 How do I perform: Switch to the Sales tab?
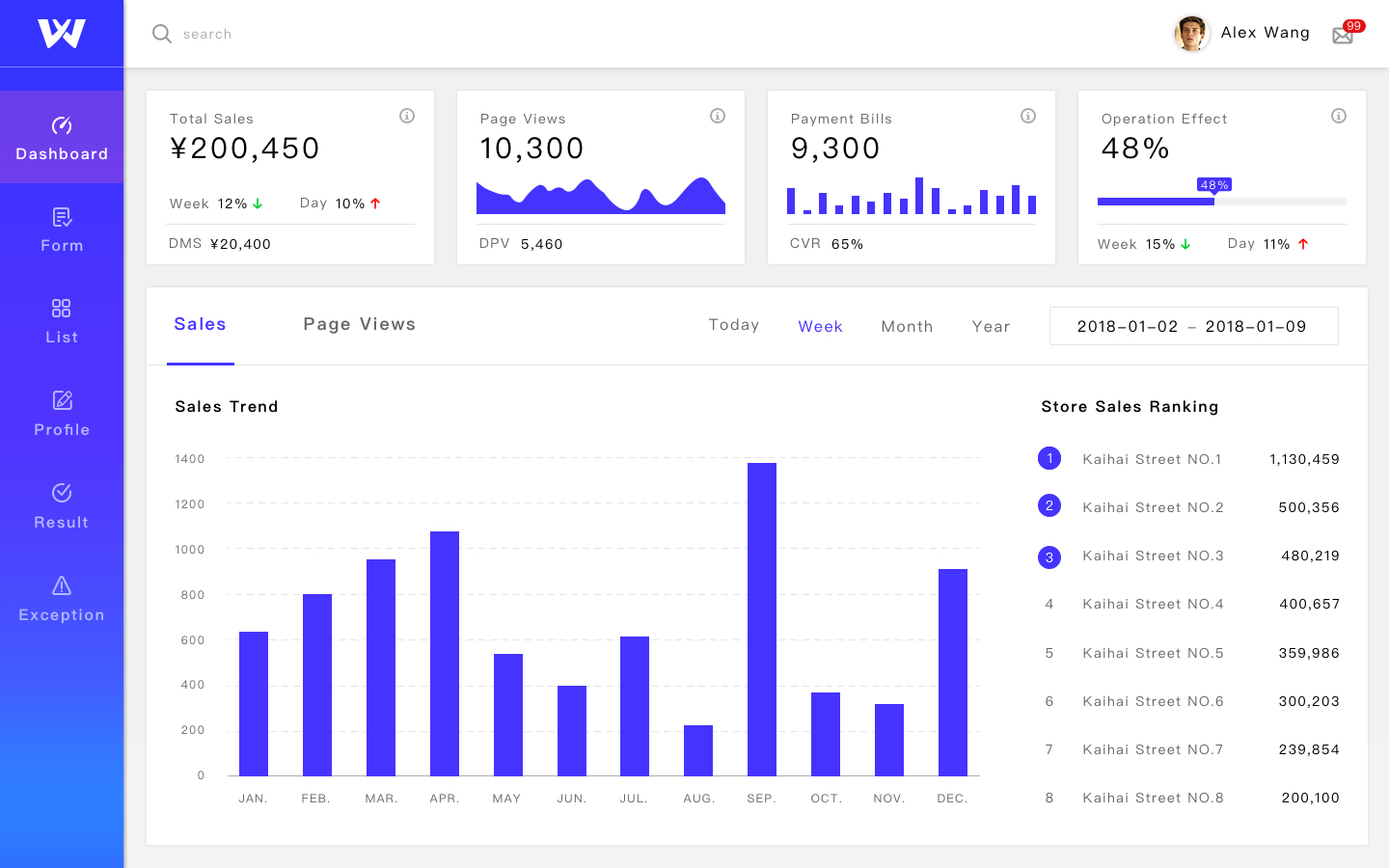[200, 325]
